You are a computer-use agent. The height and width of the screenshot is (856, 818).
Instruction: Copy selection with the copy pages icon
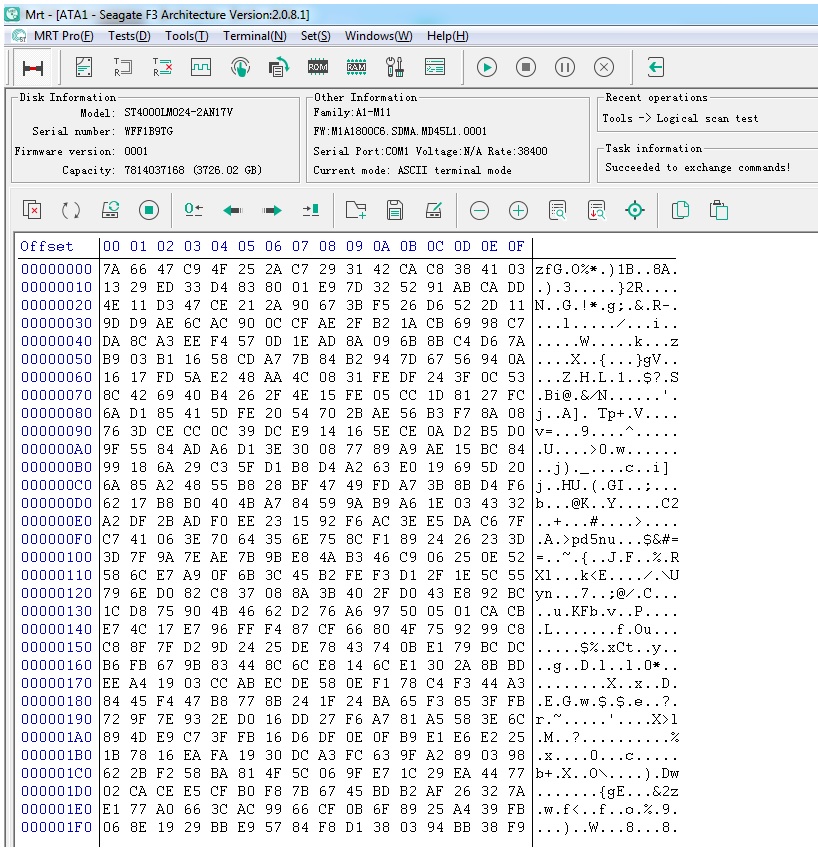coord(680,210)
